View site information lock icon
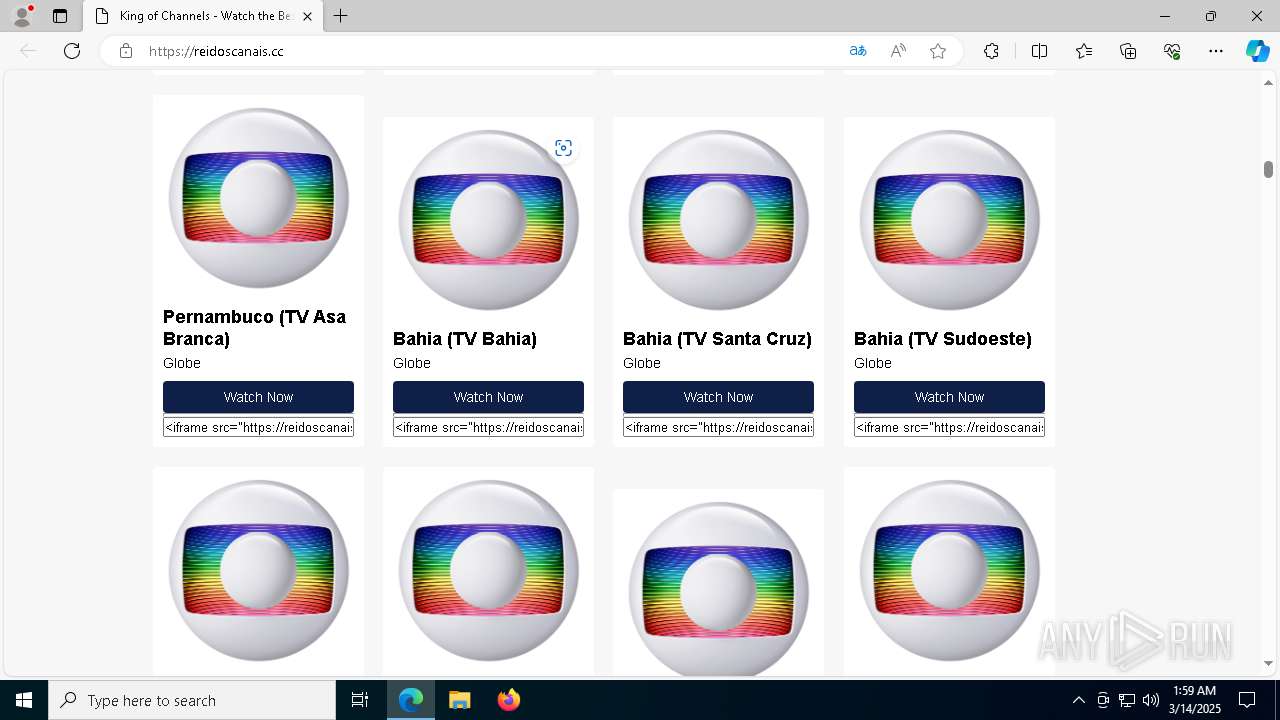Image resolution: width=1280 pixels, height=720 pixels. (126, 51)
